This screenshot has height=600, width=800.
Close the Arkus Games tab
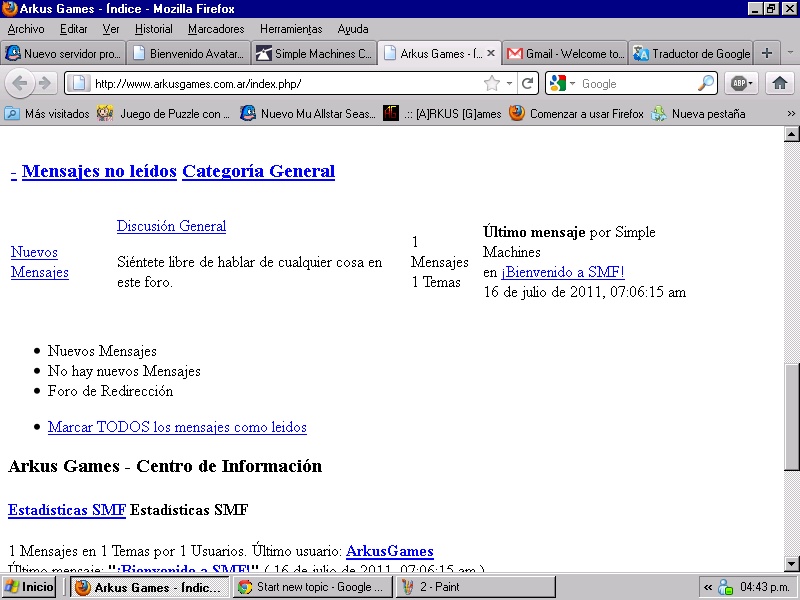click(491, 53)
